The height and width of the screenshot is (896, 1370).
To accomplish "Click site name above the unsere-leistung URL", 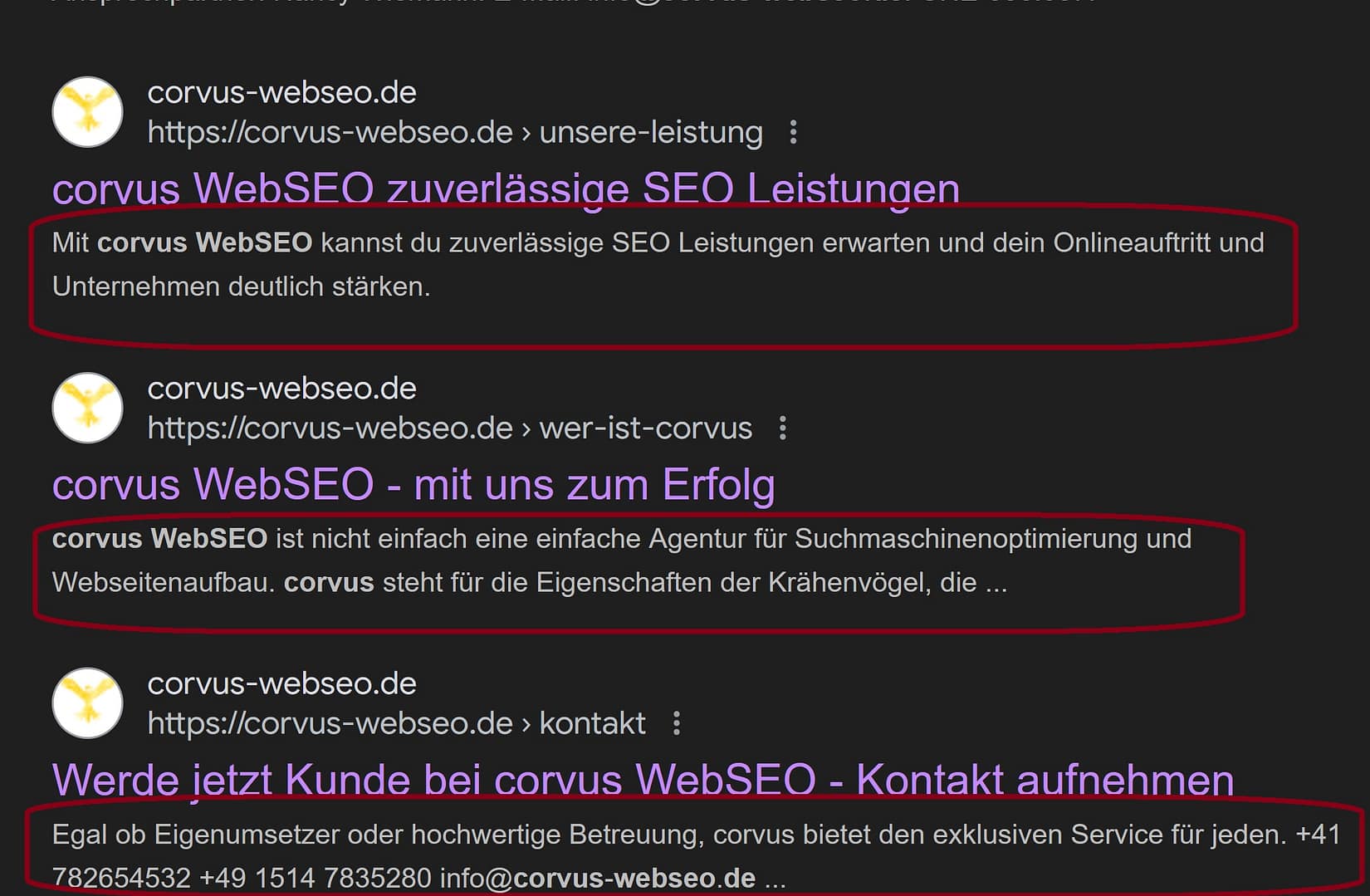I will click(282, 92).
